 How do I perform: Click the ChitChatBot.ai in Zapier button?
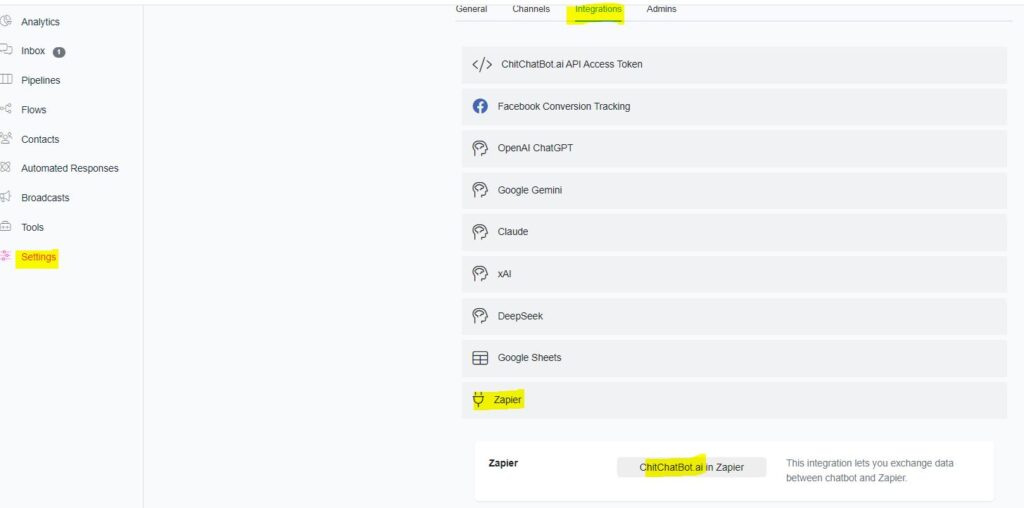point(692,467)
